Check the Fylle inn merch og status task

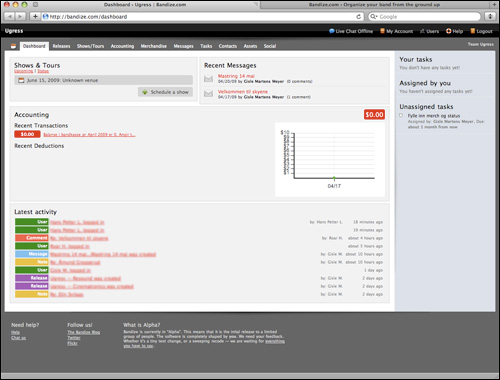pyautogui.click(x=401, y=115)
